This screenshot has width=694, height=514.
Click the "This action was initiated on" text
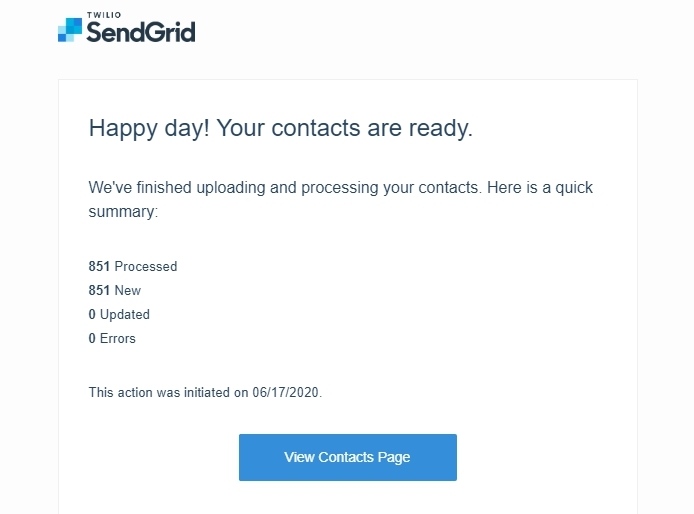pos(168,392)
